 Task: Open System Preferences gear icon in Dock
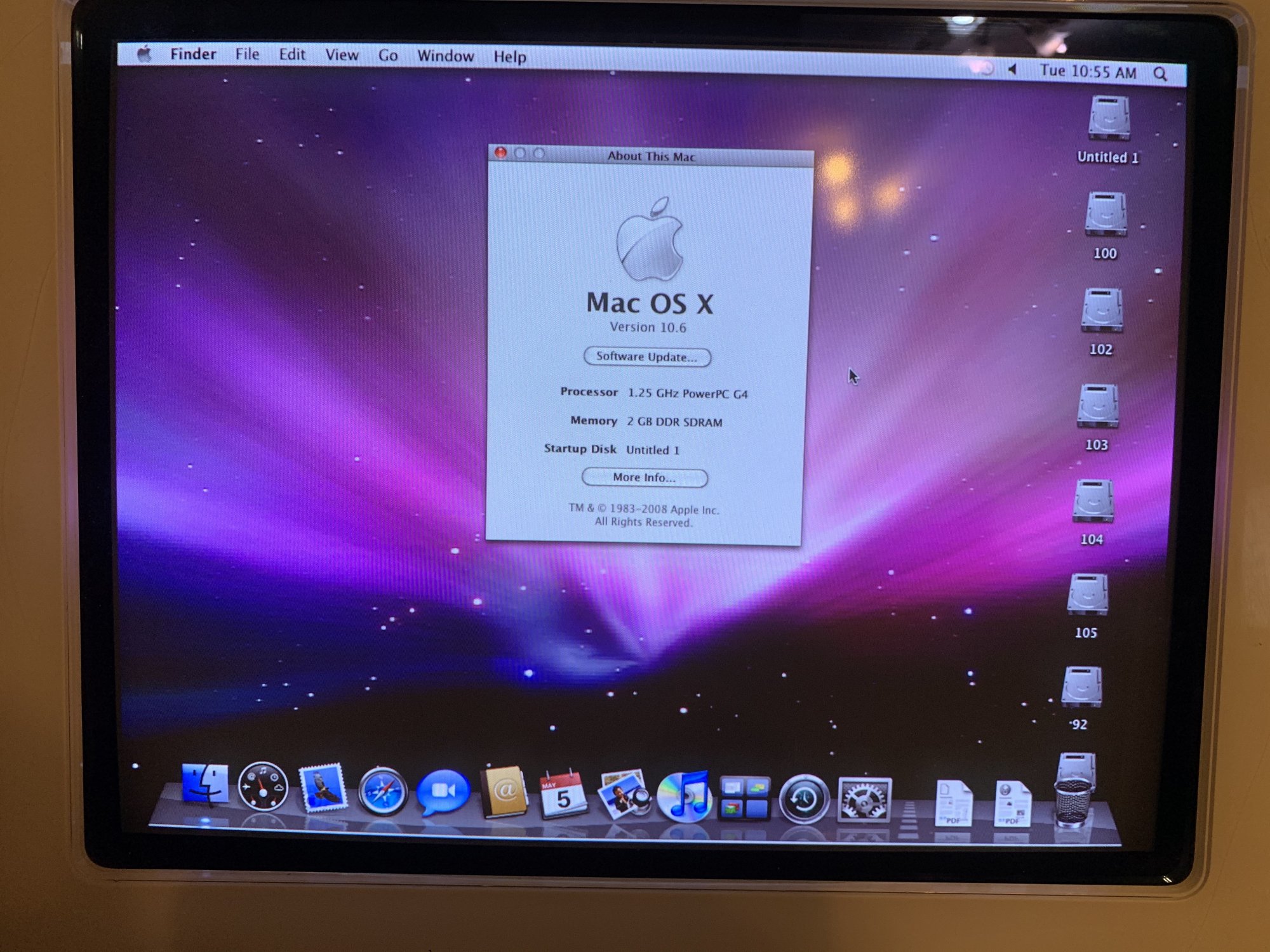(864, 801)
